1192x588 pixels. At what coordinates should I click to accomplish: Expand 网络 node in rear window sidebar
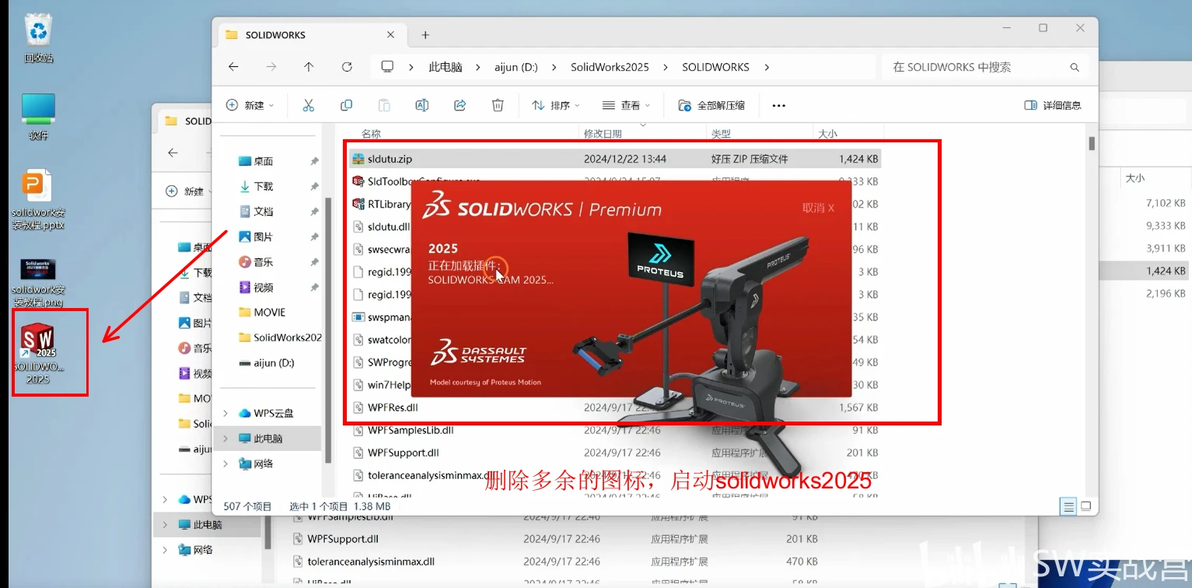click(165, 549)
